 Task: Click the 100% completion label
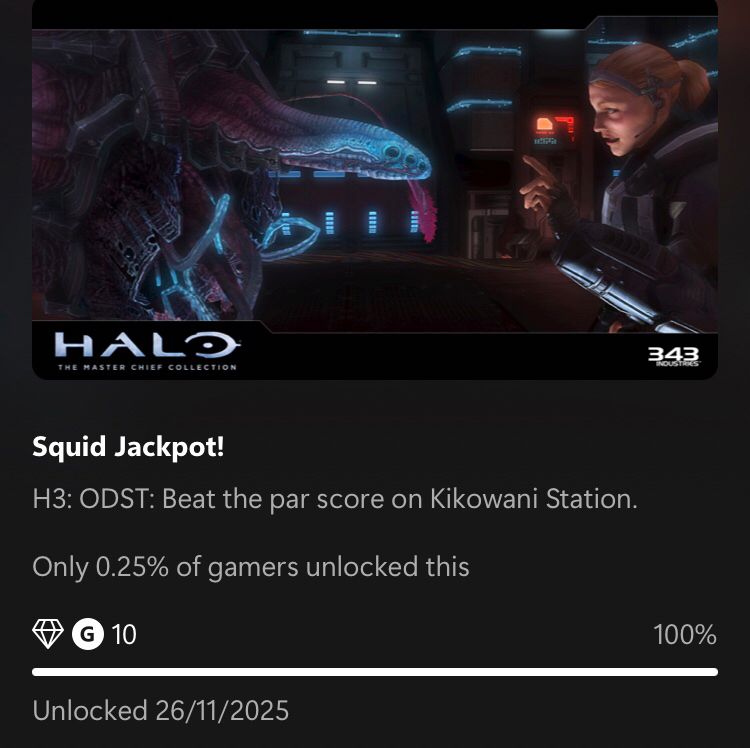point(685,635)
